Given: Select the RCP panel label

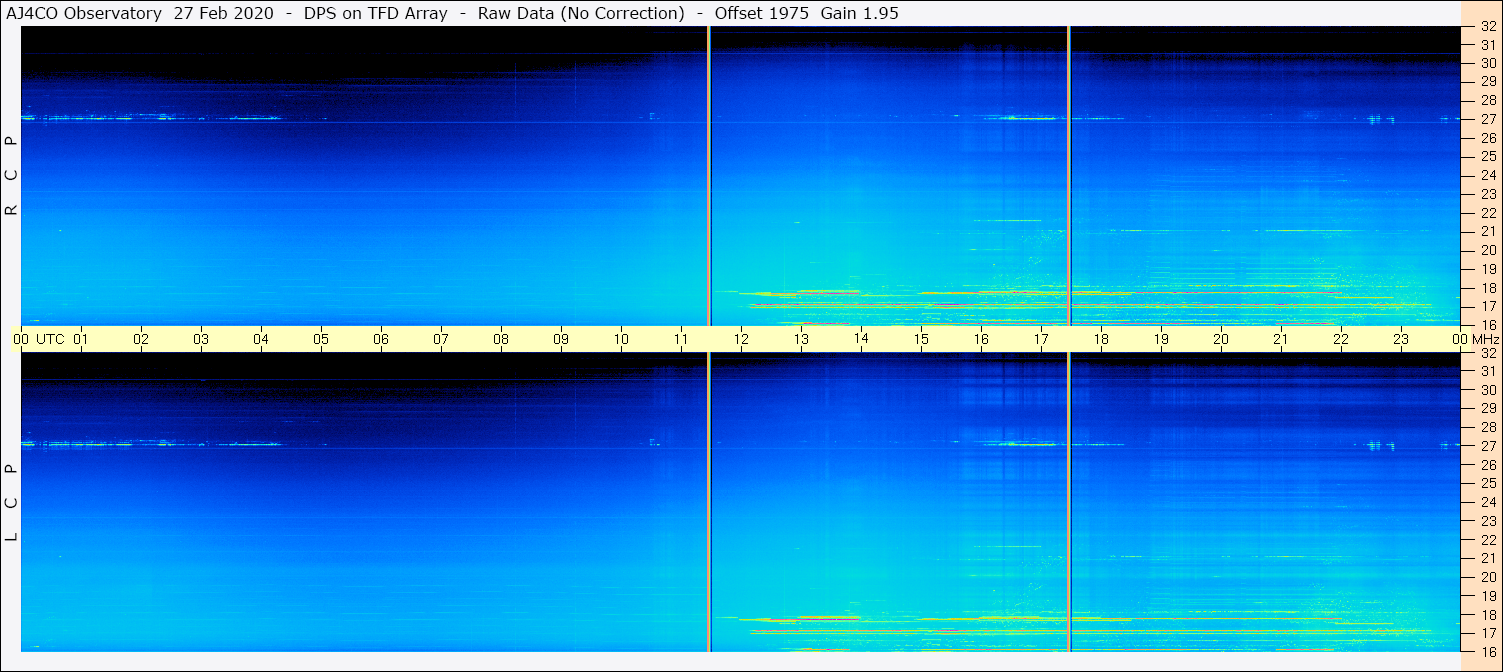Looking at the screenshot, I should 11,177.
